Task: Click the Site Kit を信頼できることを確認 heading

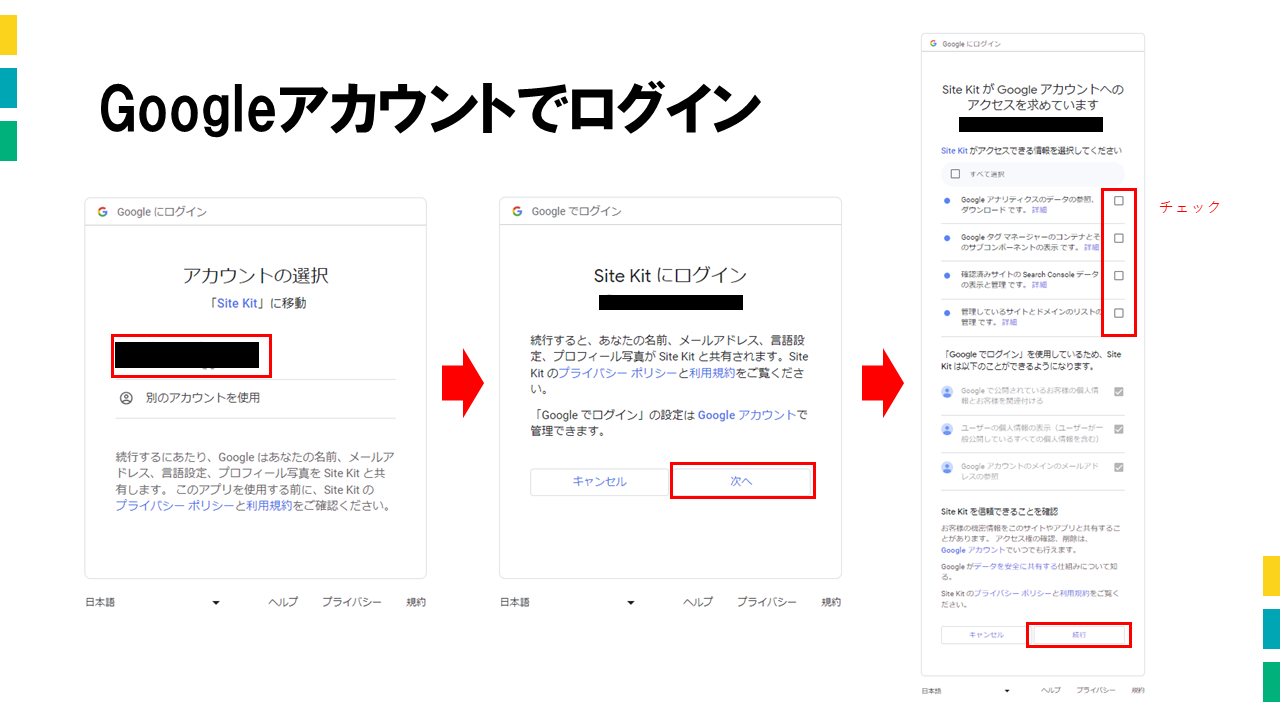Action: coord(999,511)
